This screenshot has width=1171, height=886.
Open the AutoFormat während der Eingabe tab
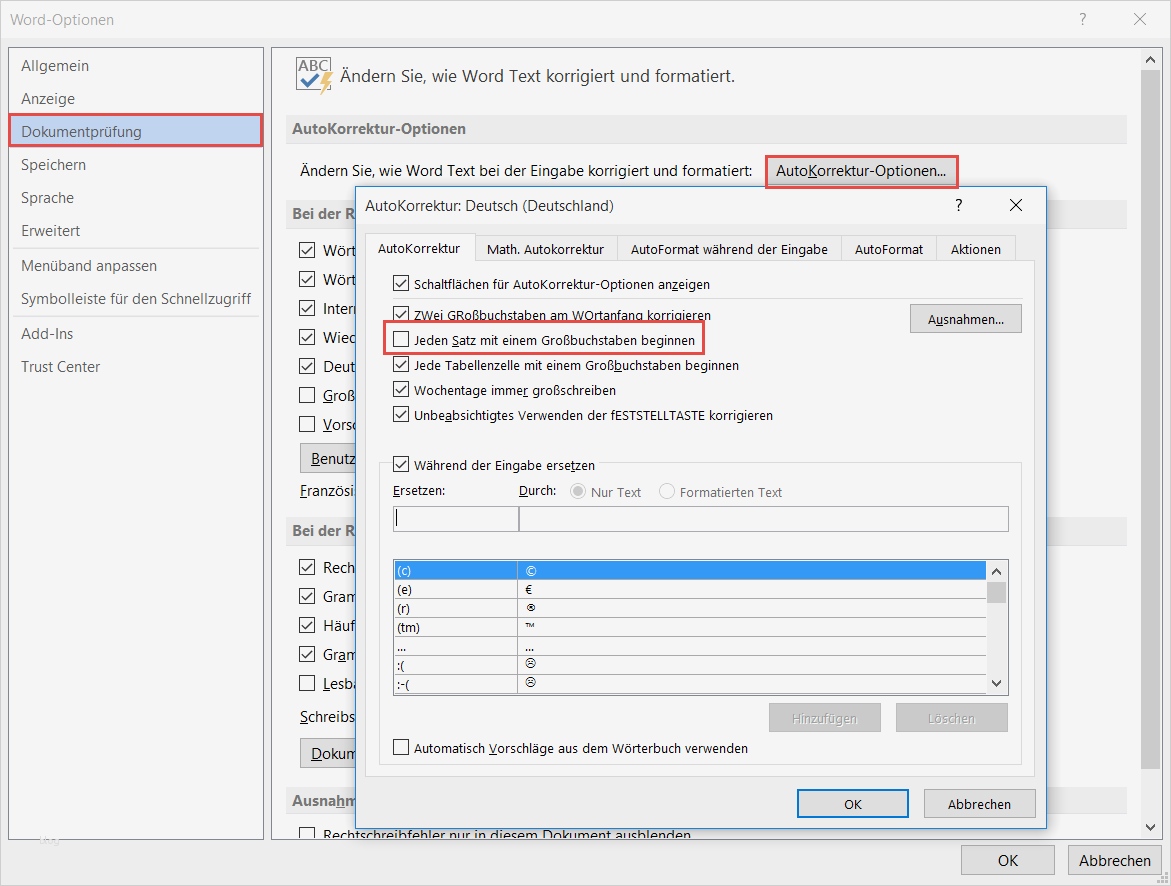[729, 250]
